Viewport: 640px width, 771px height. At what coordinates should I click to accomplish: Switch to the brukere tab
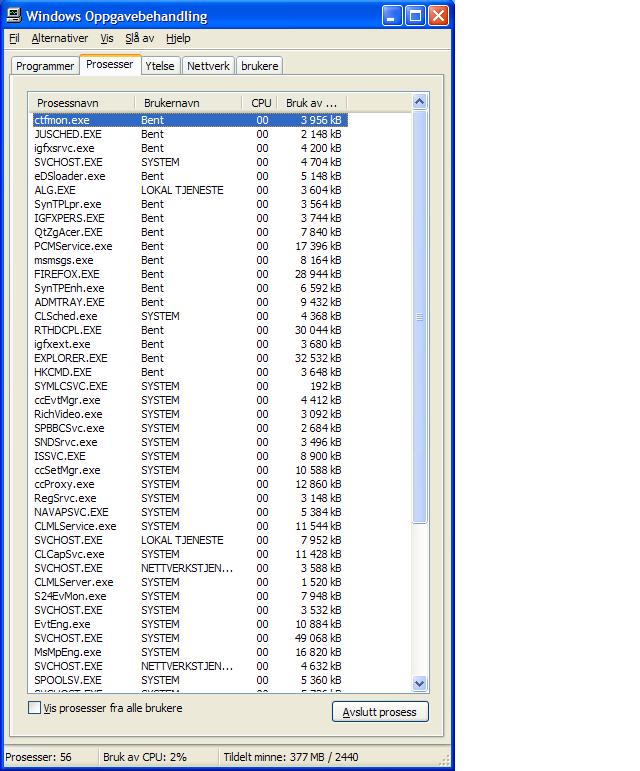[x=259, y=66]
